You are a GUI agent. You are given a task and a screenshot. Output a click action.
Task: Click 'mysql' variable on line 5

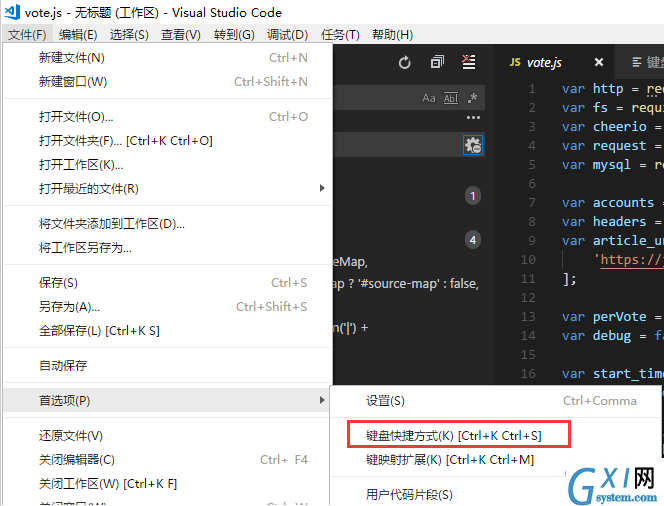tap(611, 165)
